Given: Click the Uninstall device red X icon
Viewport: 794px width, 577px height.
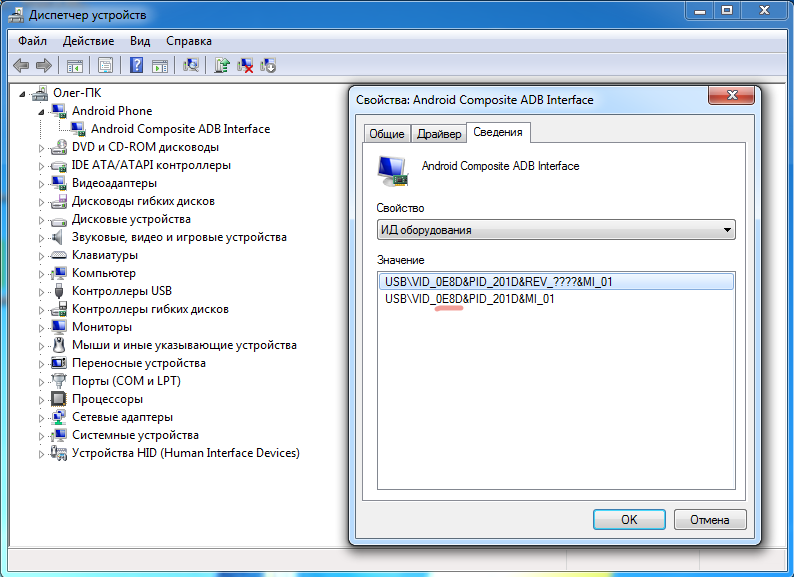Looking at the screenshot, I should pyautogui.click(x=245, y=66).
